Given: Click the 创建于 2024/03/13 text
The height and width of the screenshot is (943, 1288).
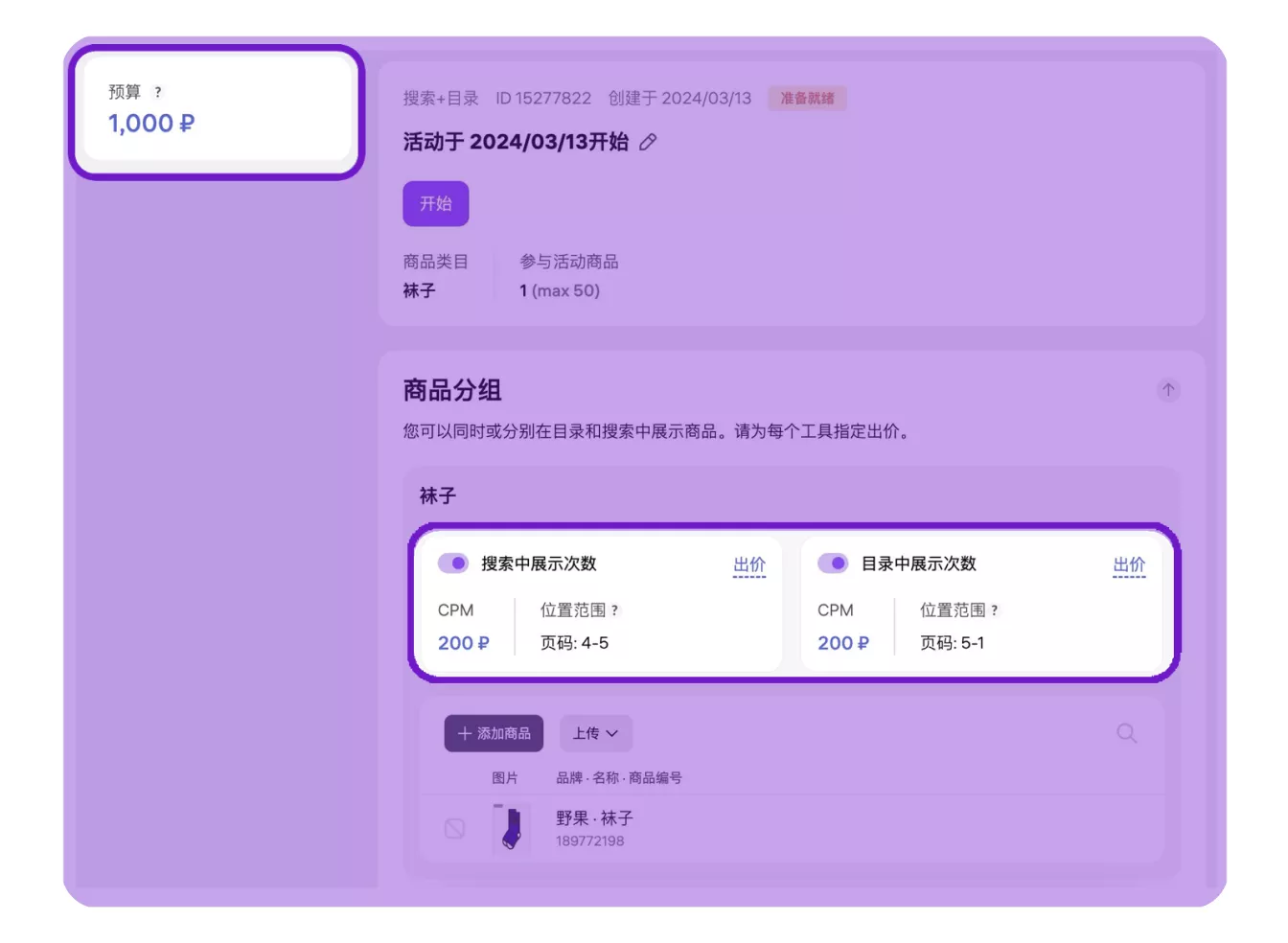Looking at the screenshot, I should 679,98.
